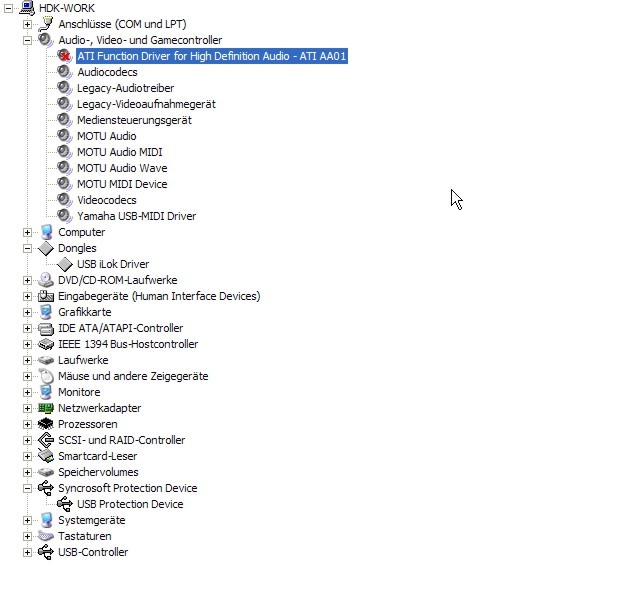
Task: Click the MOTU Audio speaker icon
Action: tap(64, 136)
